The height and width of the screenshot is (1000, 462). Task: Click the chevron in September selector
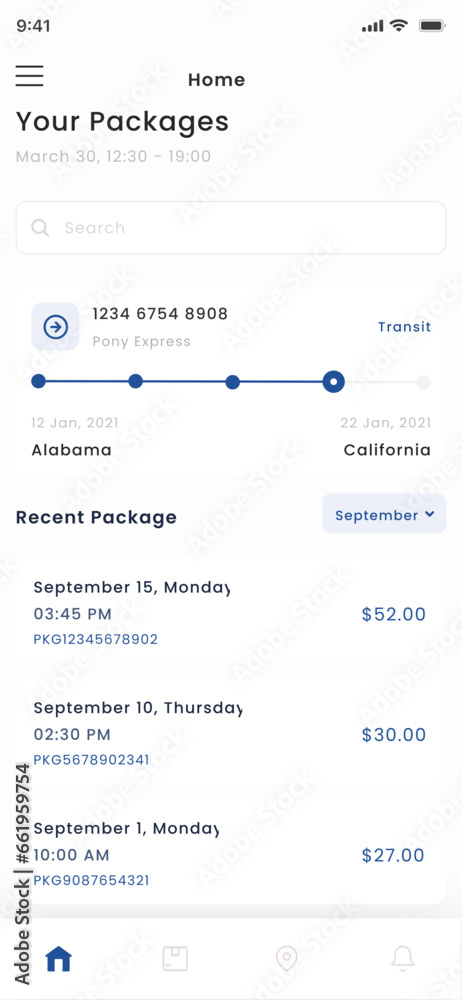(429, 514)
